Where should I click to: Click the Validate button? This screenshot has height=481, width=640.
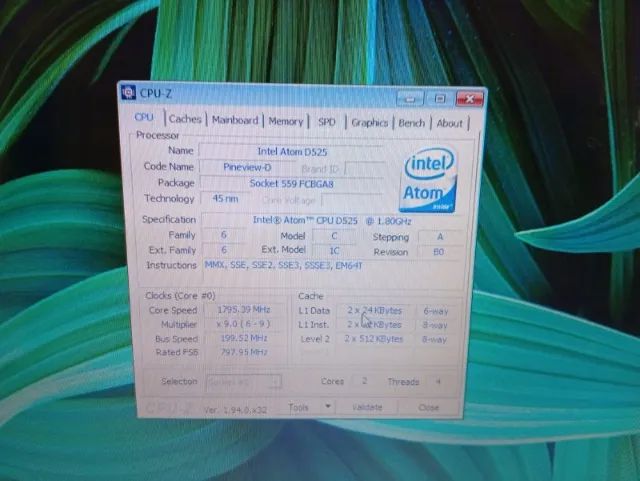[x=367, y=408]
